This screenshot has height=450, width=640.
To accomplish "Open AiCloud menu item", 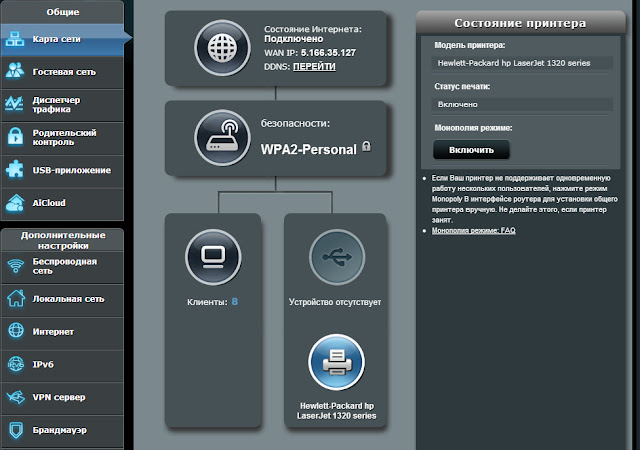I will (62, 203).
